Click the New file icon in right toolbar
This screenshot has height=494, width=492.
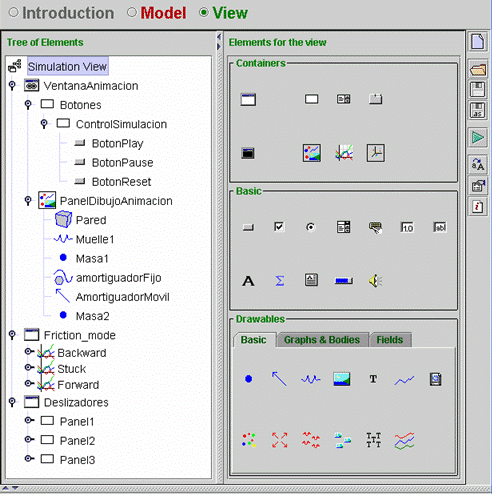click(478, 42)
